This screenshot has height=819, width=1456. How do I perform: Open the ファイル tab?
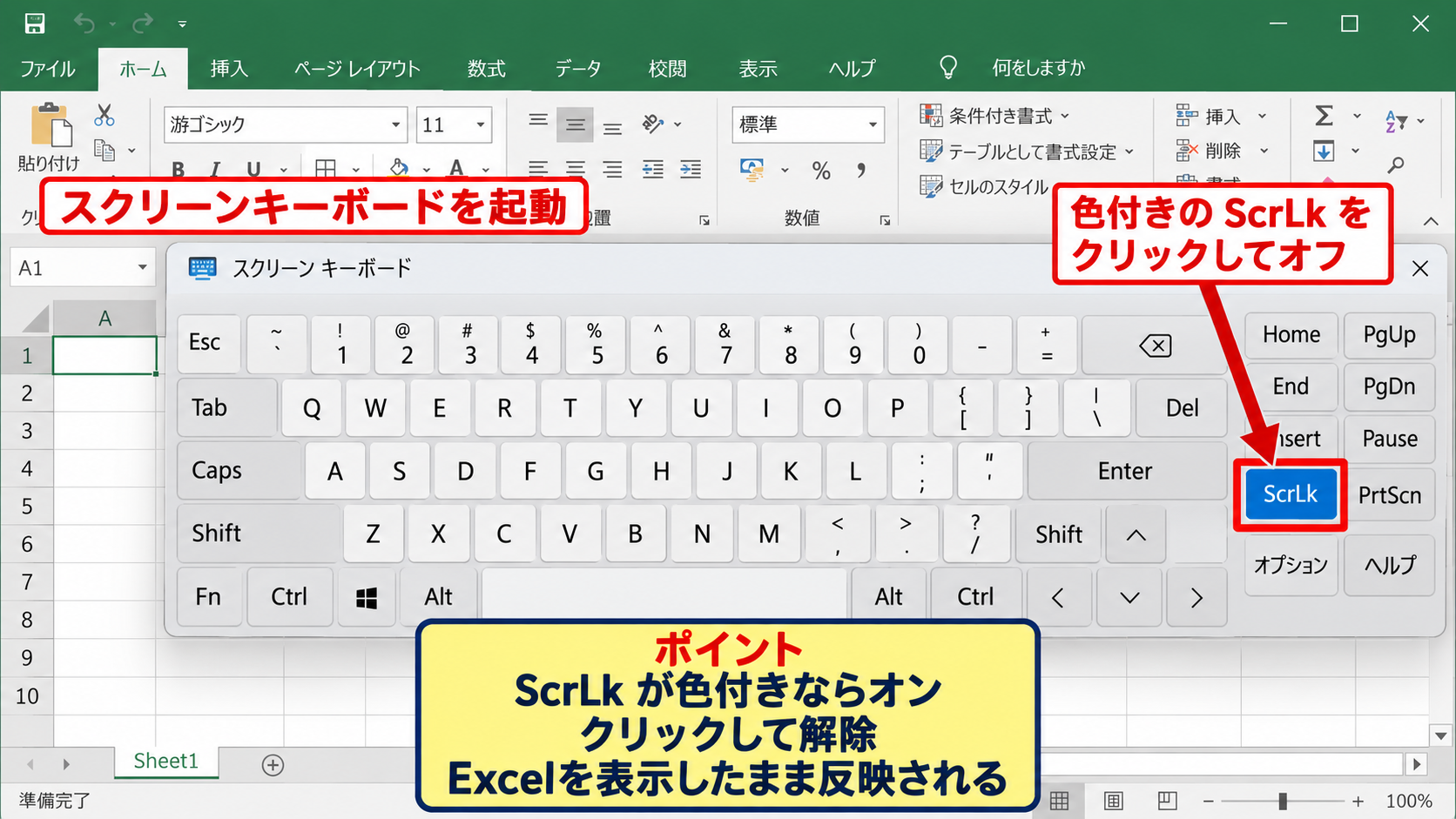pos(48,69)
